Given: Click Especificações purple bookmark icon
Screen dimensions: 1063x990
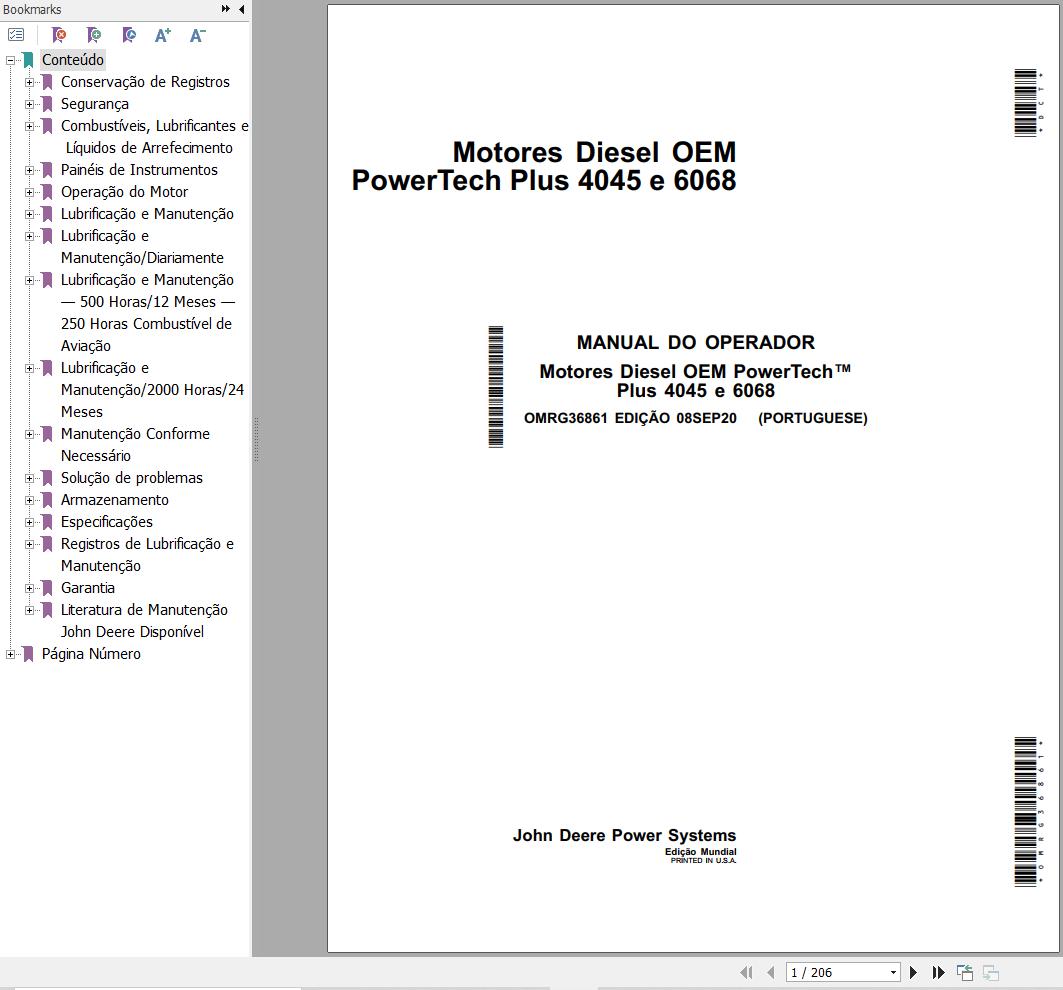Looking at the screenshot, I should click(47, 522).
